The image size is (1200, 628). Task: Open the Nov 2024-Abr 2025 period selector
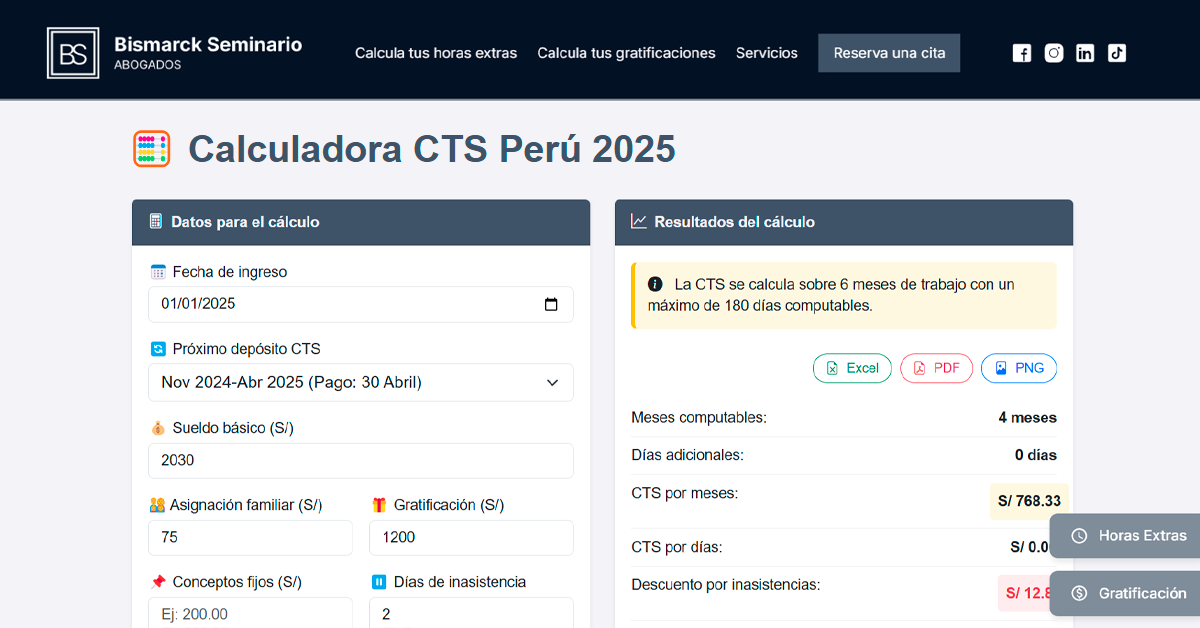pos(360,382)
